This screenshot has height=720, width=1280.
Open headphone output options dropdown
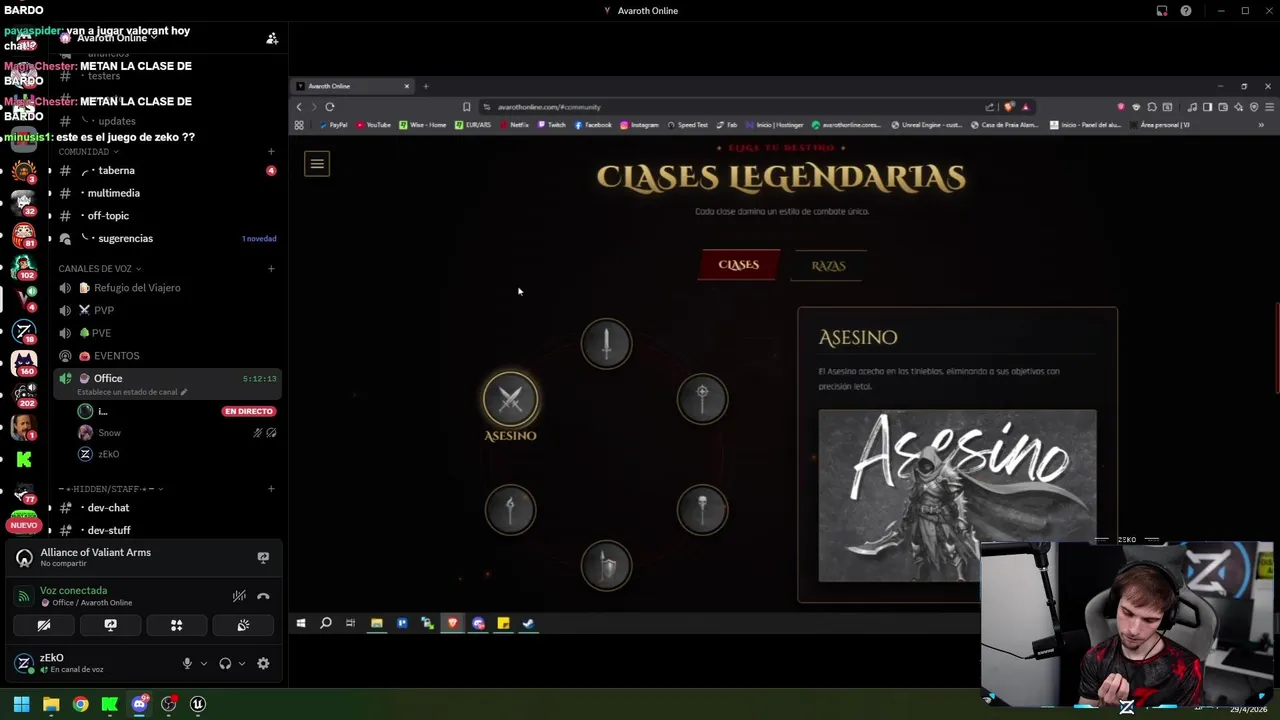[x=241, y=663]
